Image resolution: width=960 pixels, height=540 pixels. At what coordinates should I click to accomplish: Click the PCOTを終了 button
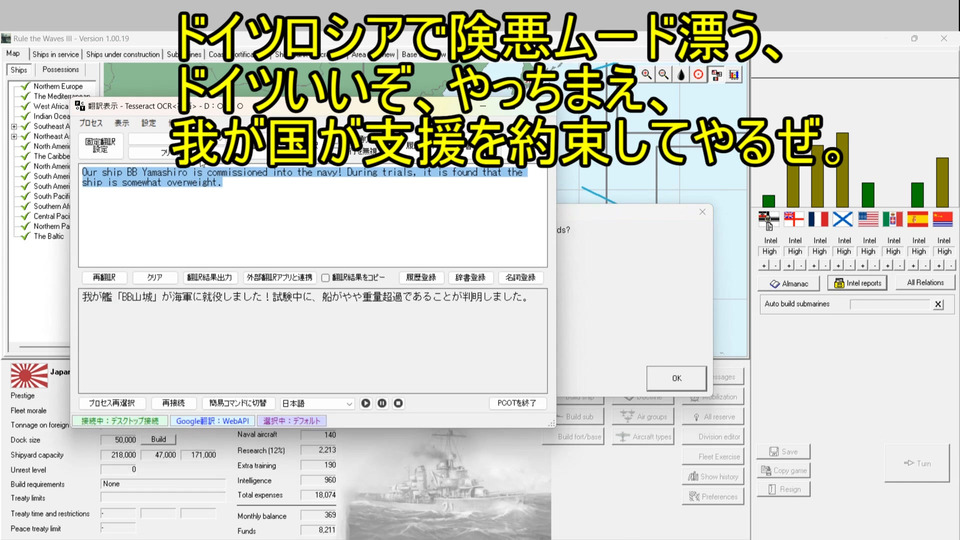point(517,403)
